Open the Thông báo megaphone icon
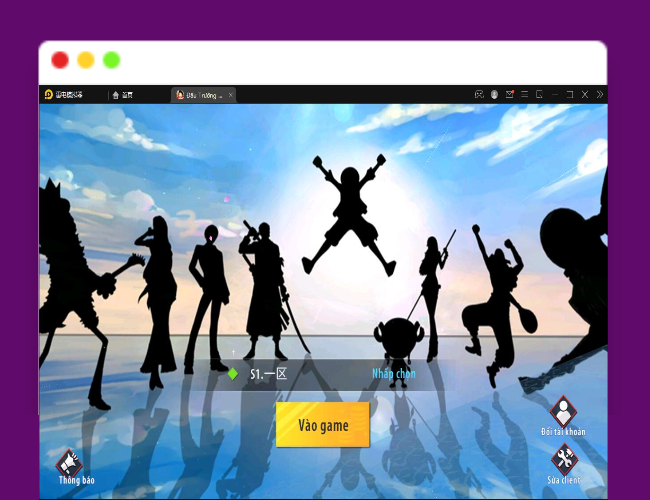The height and width of the screenshot is (500, 650). click(70, 463)
